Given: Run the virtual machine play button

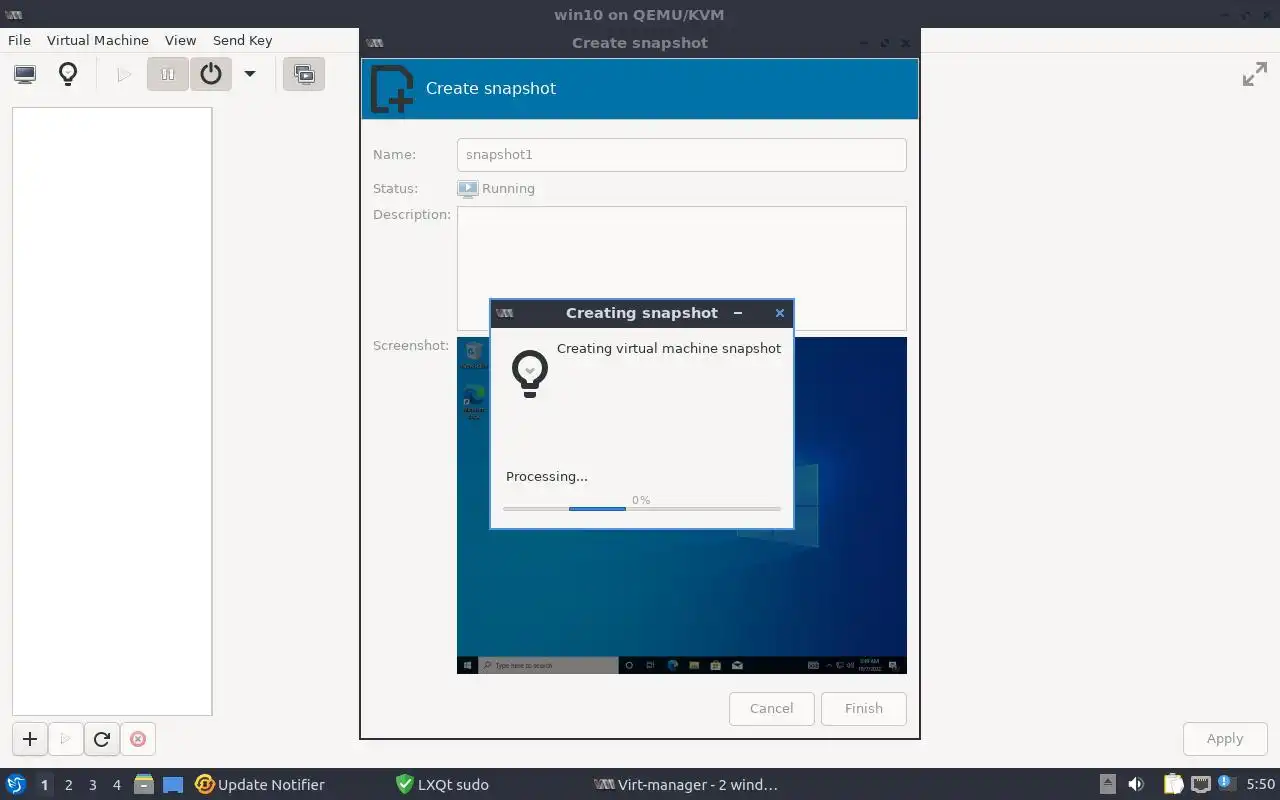Looking at the screenshot, I should pos(124,74).
